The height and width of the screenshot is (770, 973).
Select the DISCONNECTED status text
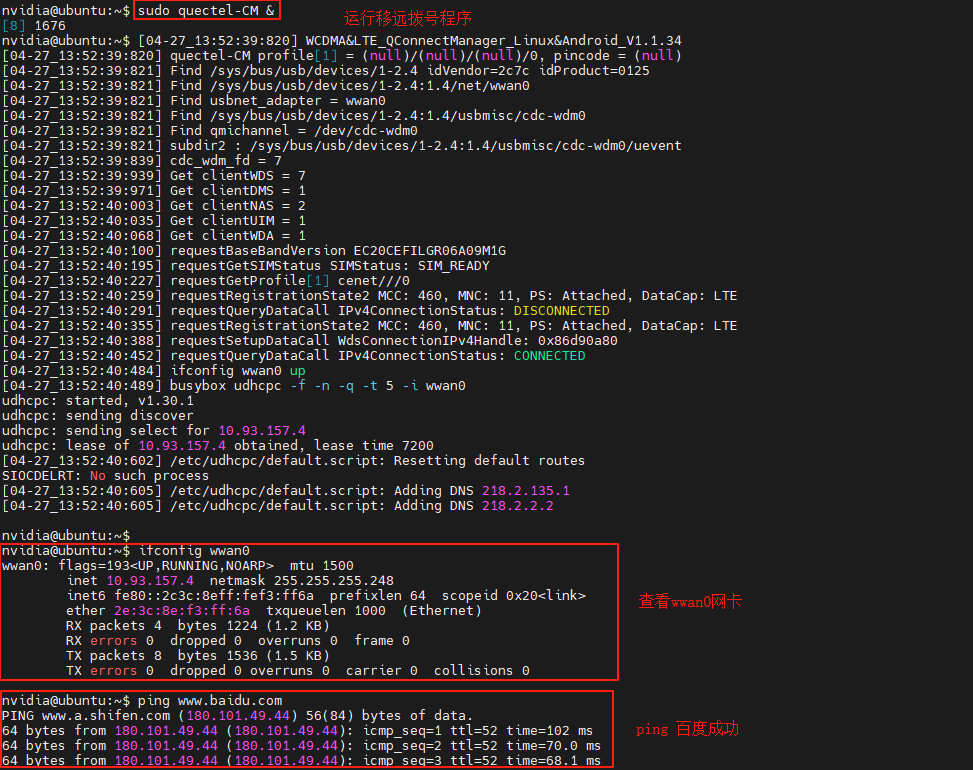tap(562, 310)
